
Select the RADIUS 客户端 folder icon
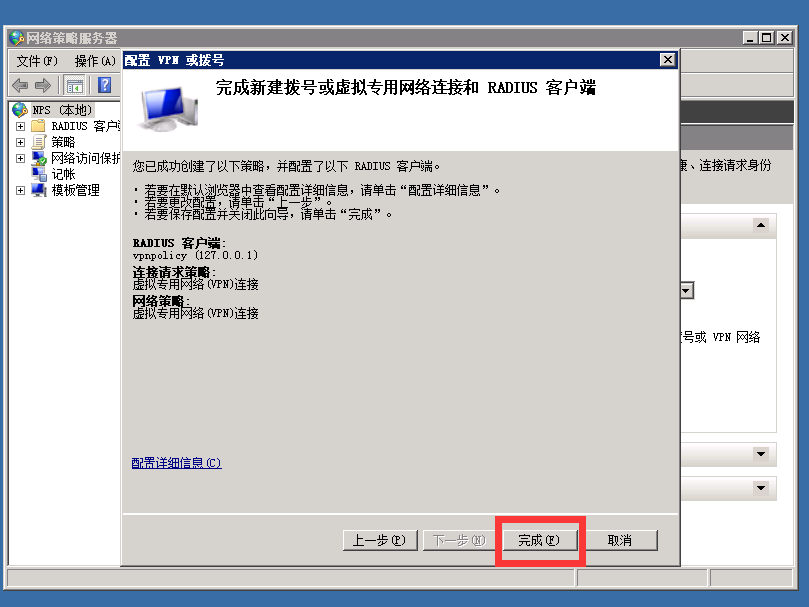pos(38,126)
